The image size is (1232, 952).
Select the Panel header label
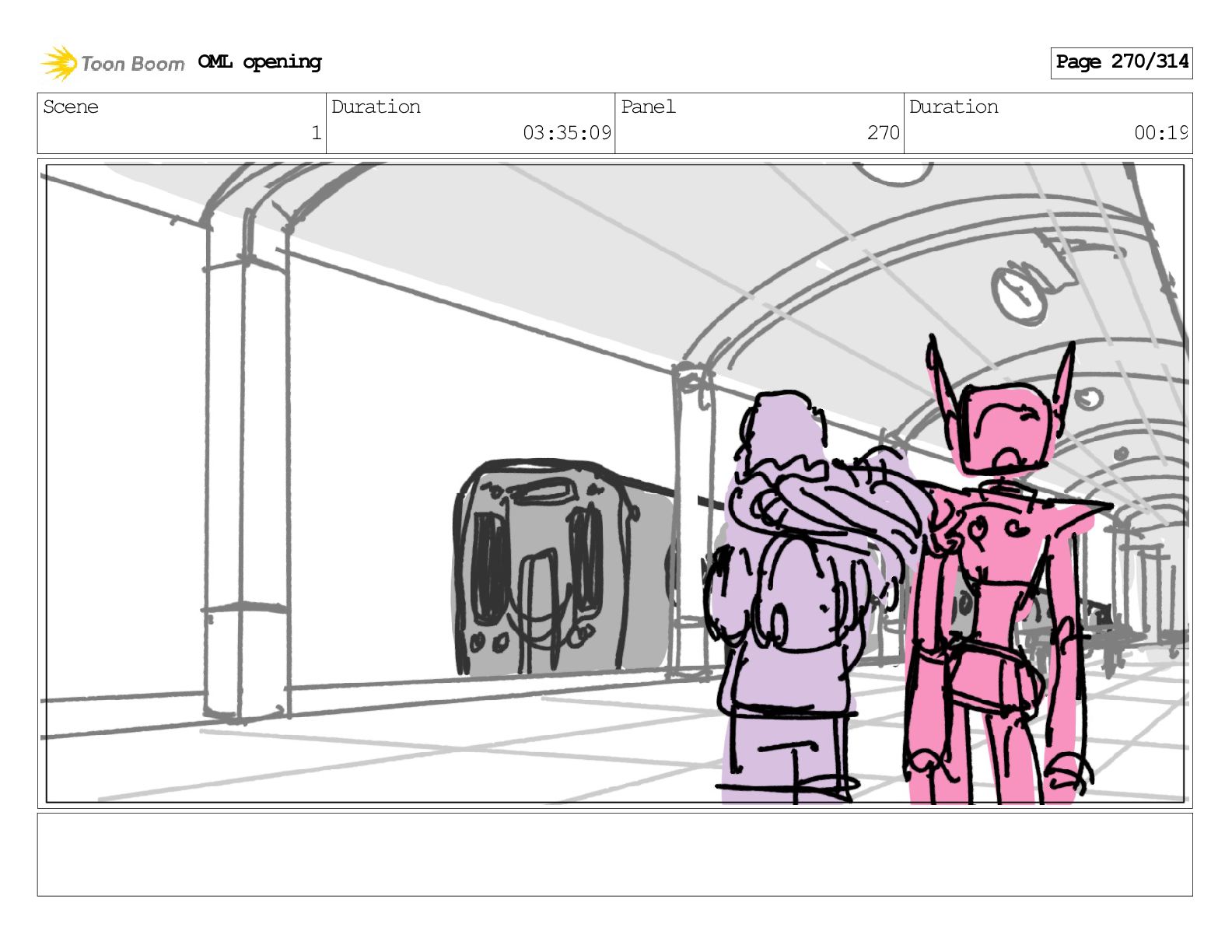648,107
